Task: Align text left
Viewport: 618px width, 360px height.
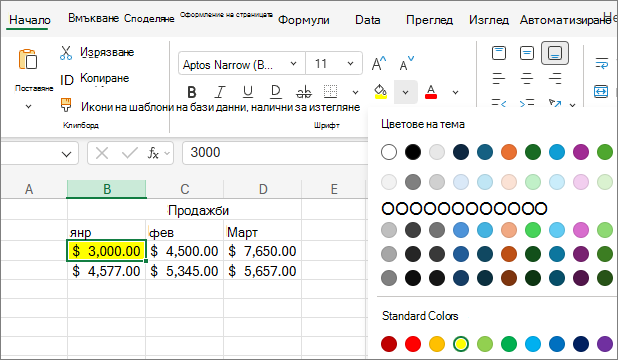Action: [499, 78]
